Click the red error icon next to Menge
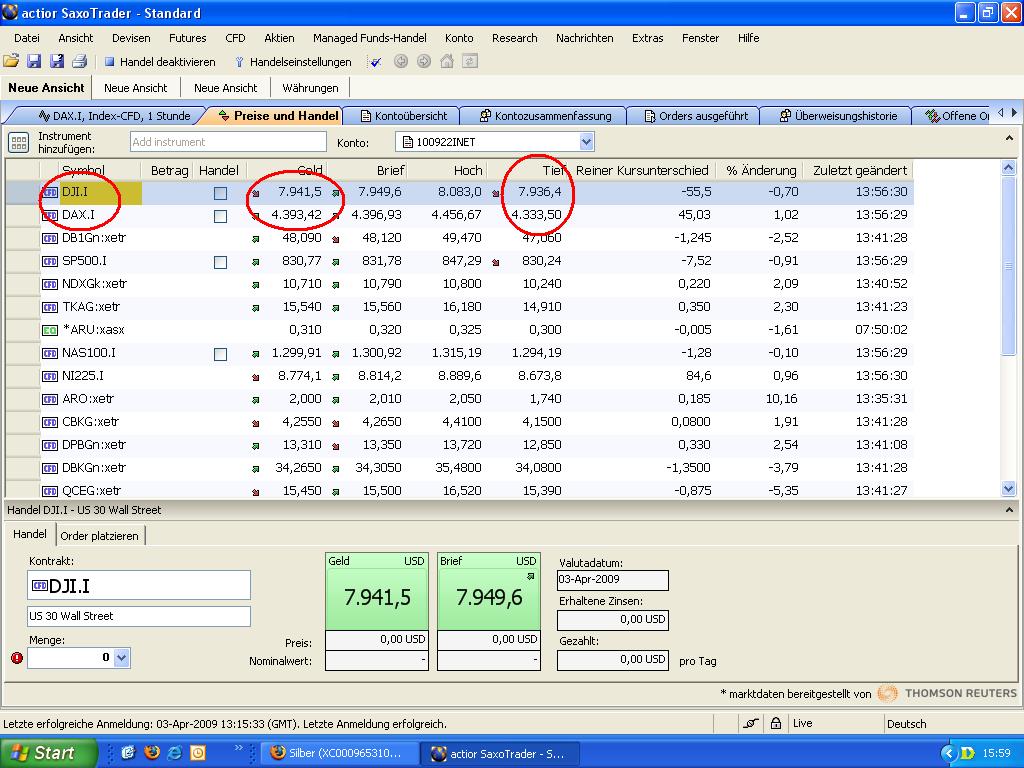Image resolution: width=1024 pixels, height=768 pixels. tap(17, 658)
